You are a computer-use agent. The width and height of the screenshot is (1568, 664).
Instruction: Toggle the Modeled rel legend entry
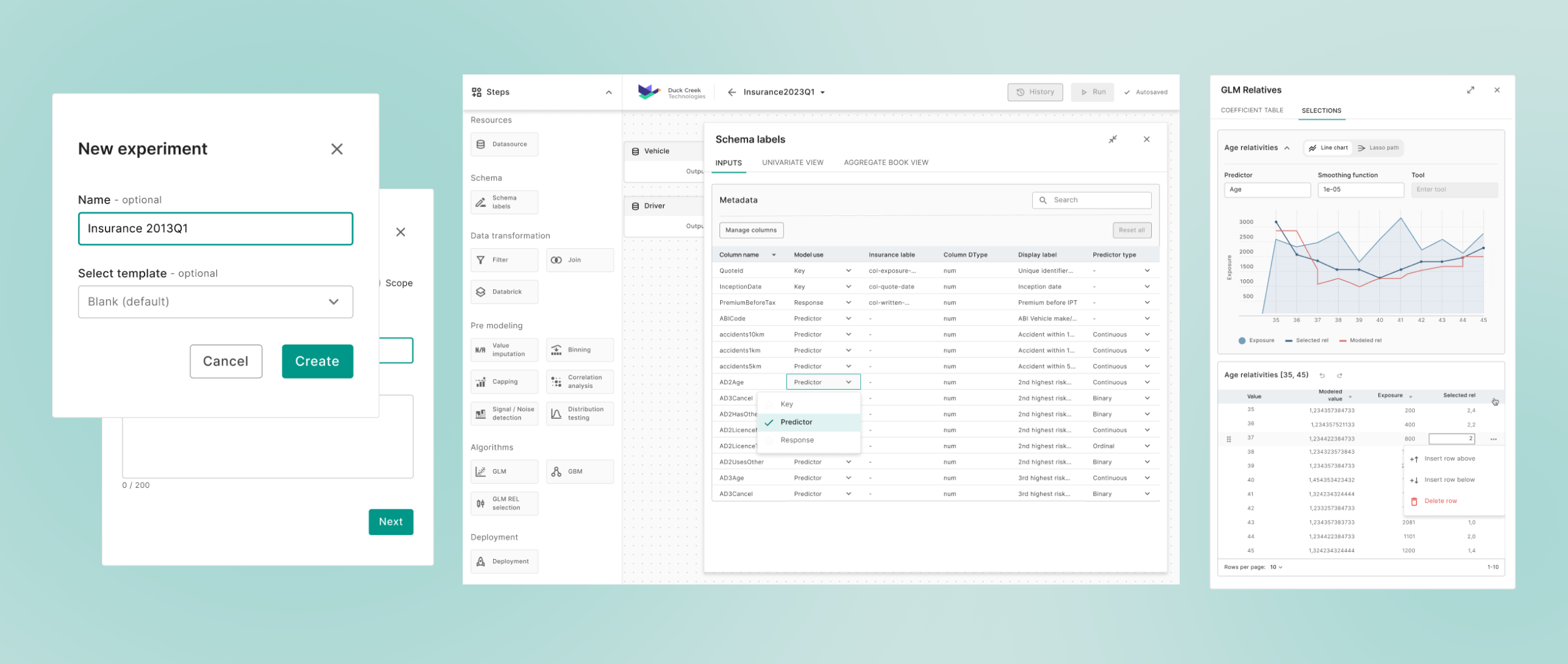click(1360, 341)
